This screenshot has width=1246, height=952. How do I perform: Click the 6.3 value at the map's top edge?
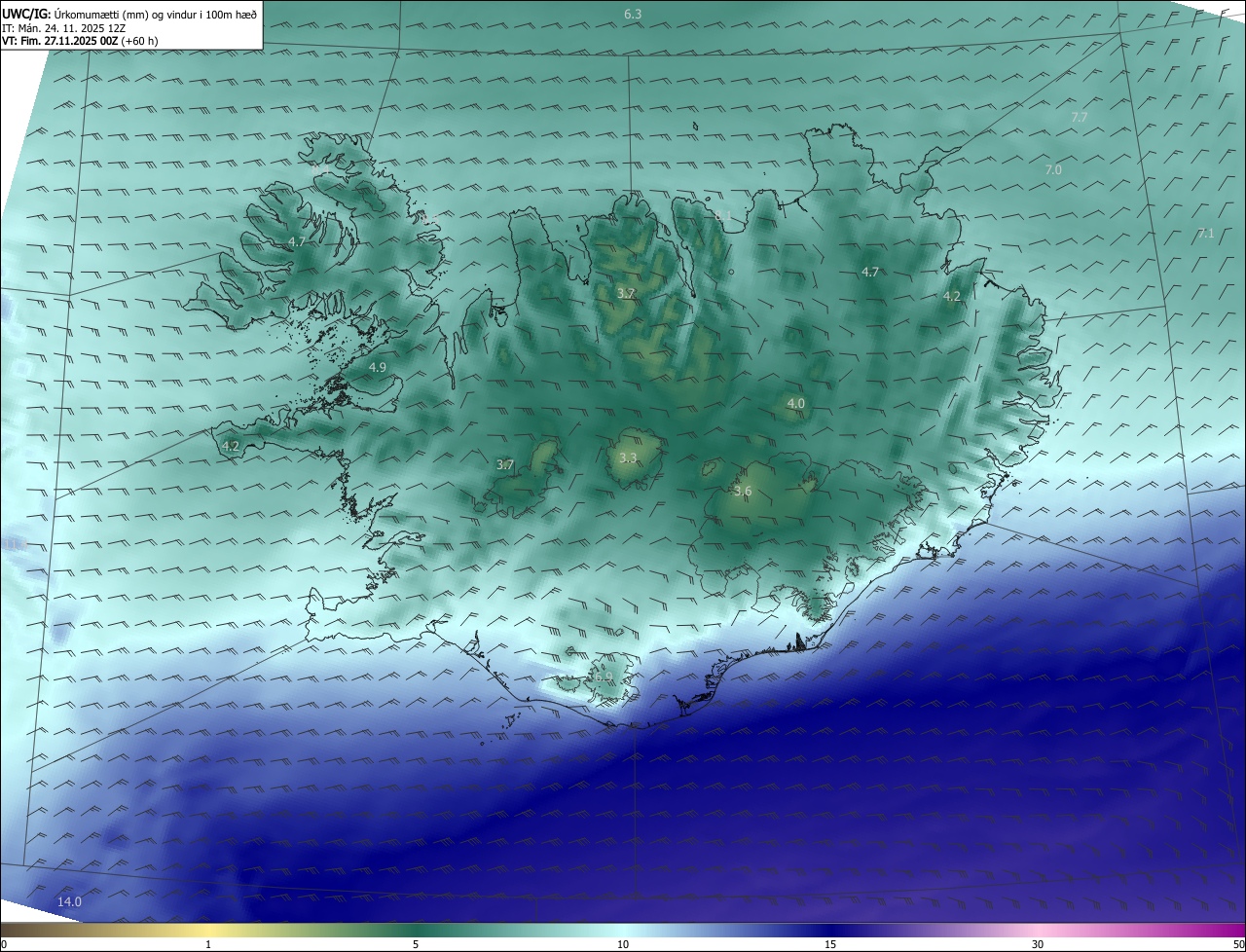[x=633, y=14]
